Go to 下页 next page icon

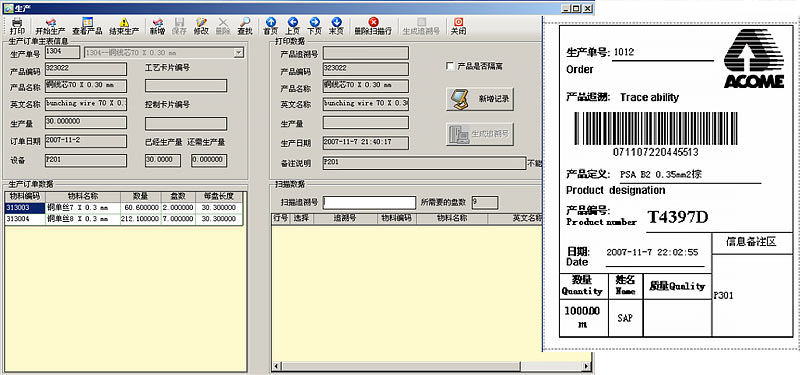coord(314,22)
